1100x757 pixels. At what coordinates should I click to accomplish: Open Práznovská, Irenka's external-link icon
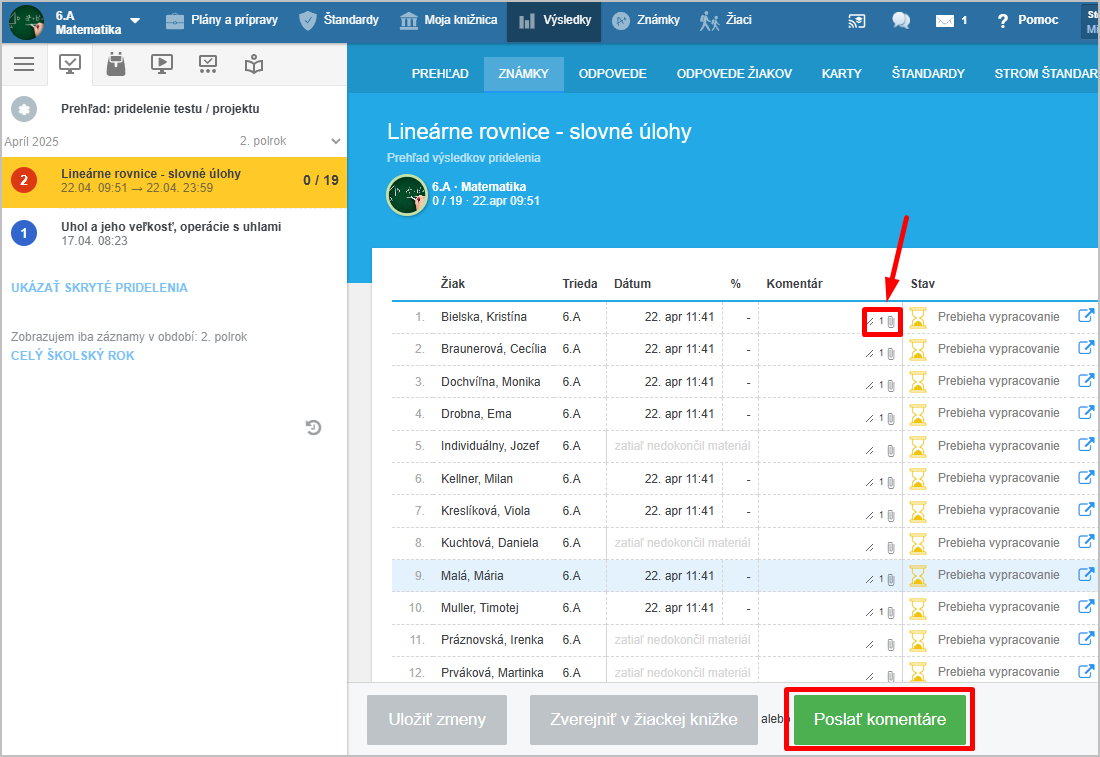tap(1086, 639)
